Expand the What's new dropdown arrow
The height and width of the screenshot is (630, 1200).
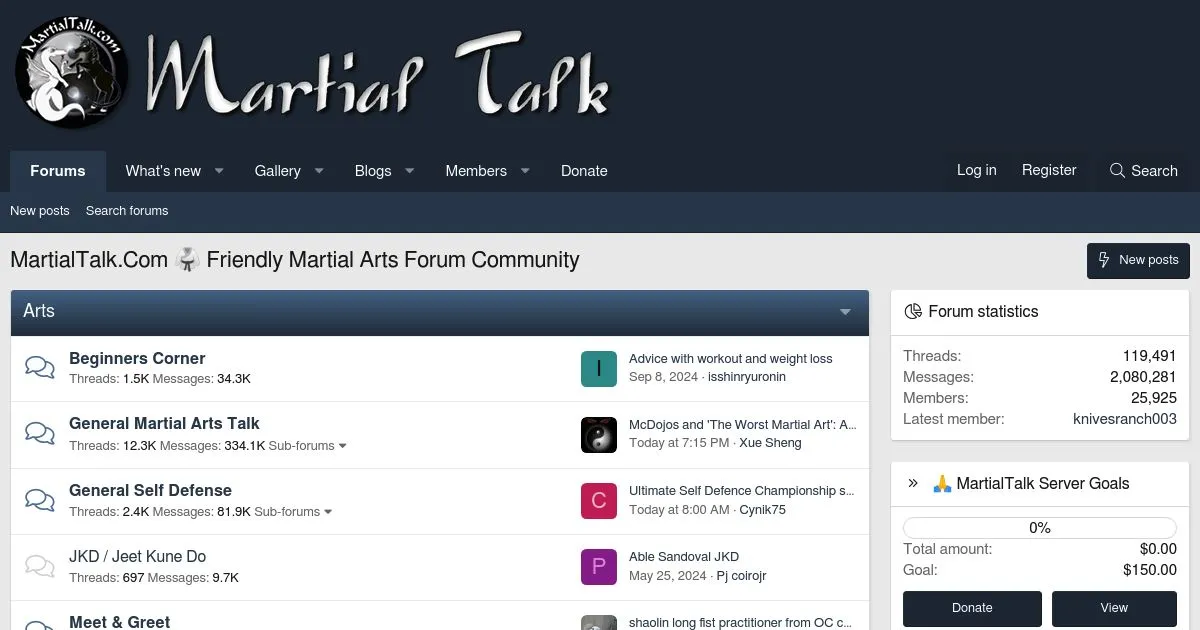coord(219,171)
